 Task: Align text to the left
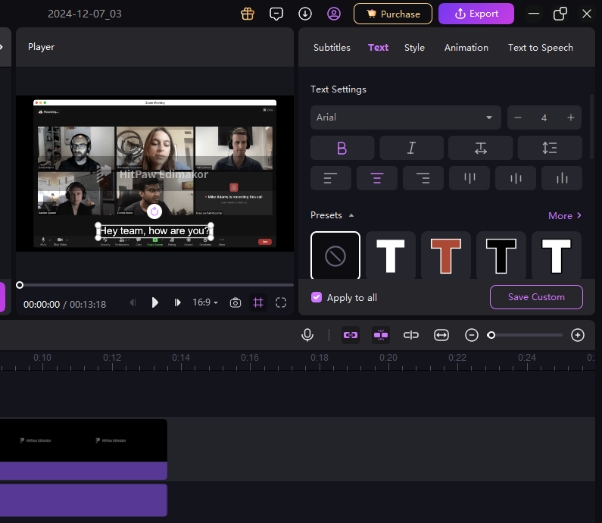pos(331,178)
